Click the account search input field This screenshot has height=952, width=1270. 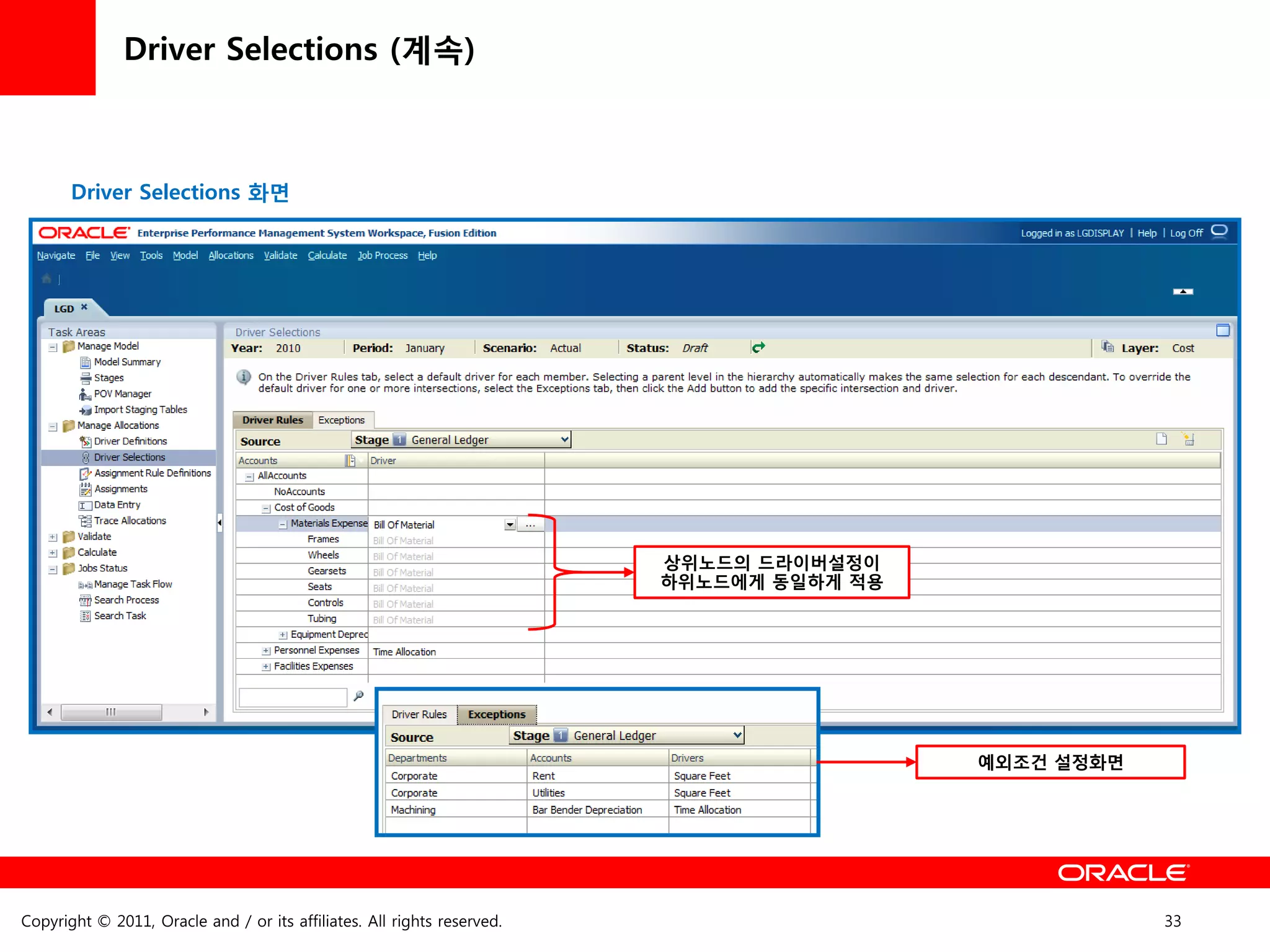click(293, 697)
